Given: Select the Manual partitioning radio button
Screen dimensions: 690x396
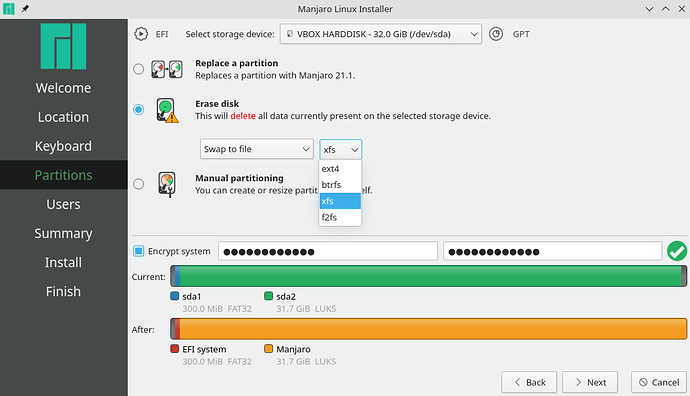Looking at the screenshot, I should (x=139, y=184).
